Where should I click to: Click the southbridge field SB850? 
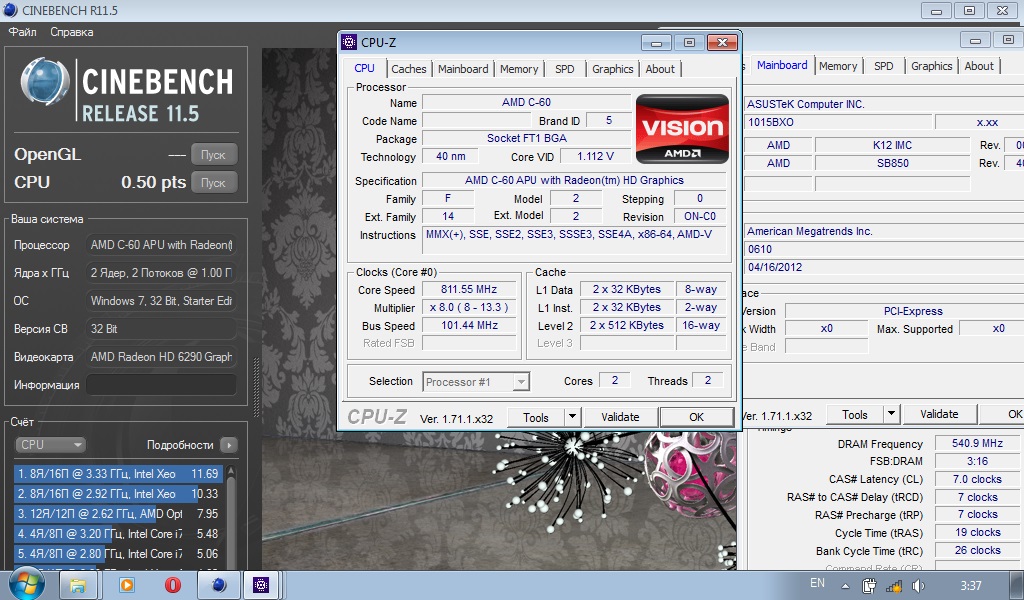pos(893,163)
